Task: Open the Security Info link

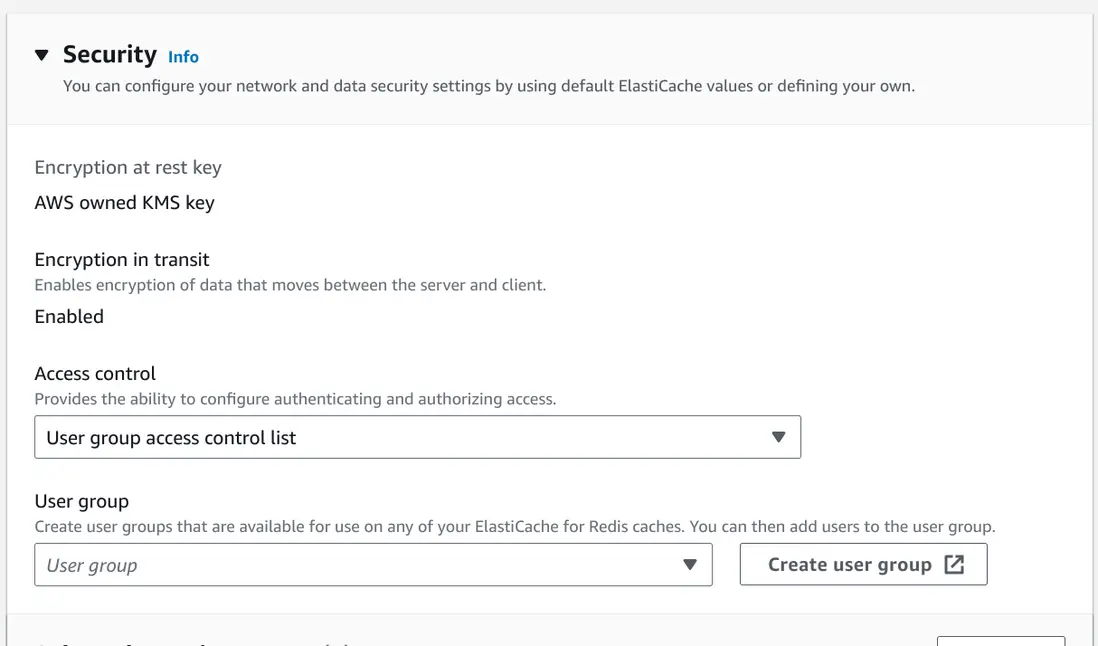Action: click(183, 57)
